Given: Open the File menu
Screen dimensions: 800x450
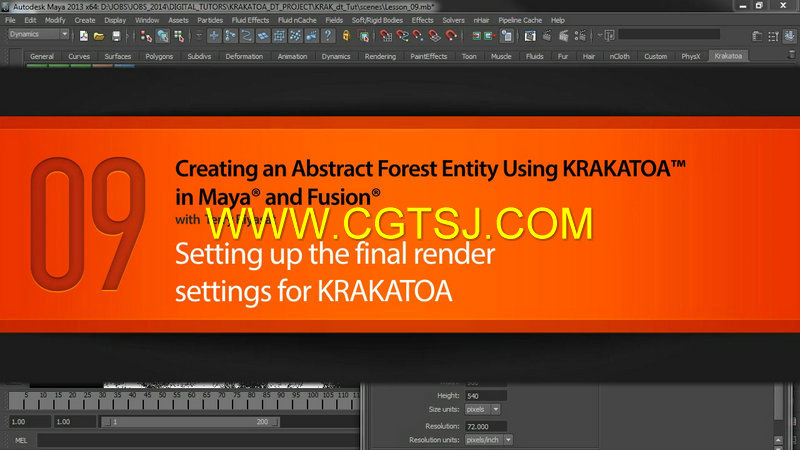Looking at the screenshot, I should [10, 20].
